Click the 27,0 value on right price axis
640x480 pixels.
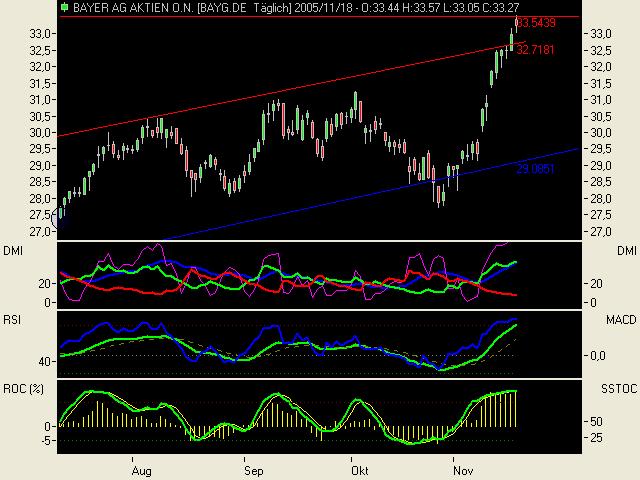coord(601,231)
